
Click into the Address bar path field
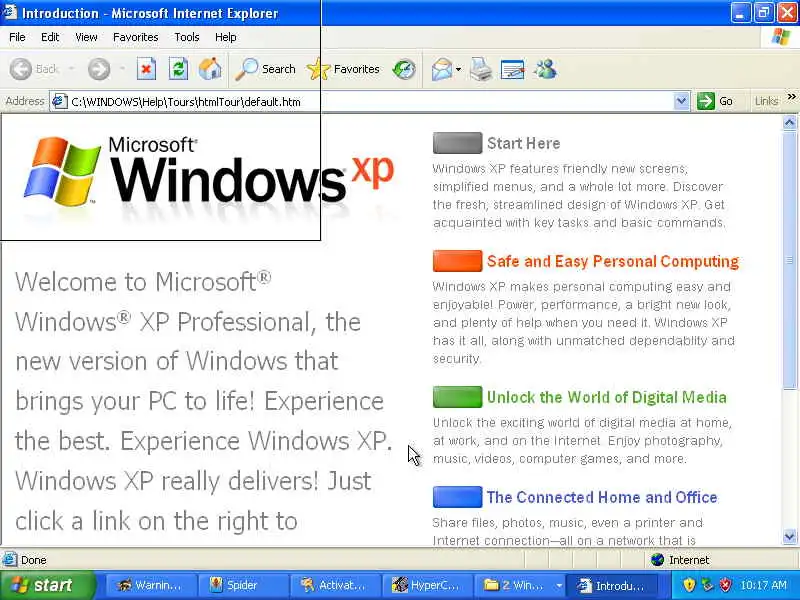tap(371, 101)
